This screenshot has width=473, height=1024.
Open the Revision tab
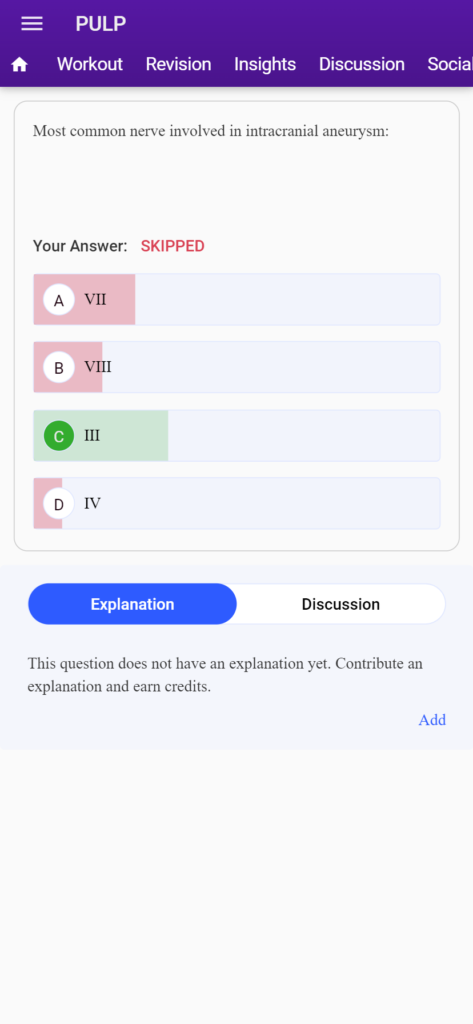(x=178, y=64)
